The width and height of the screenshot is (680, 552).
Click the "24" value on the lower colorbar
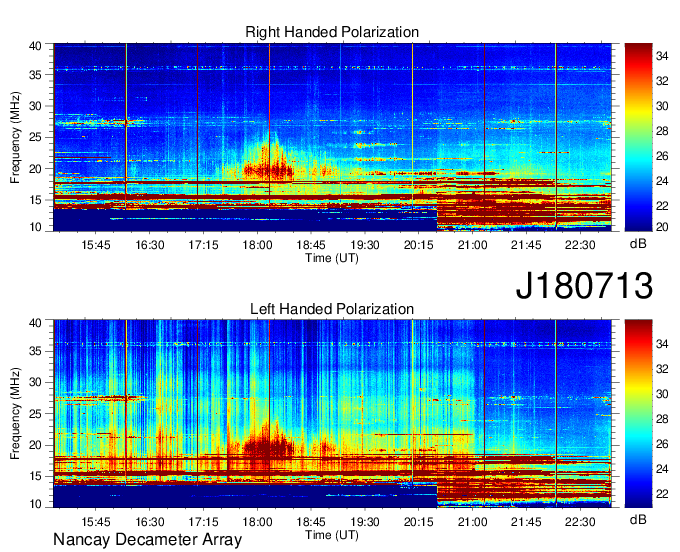(662, 469)
